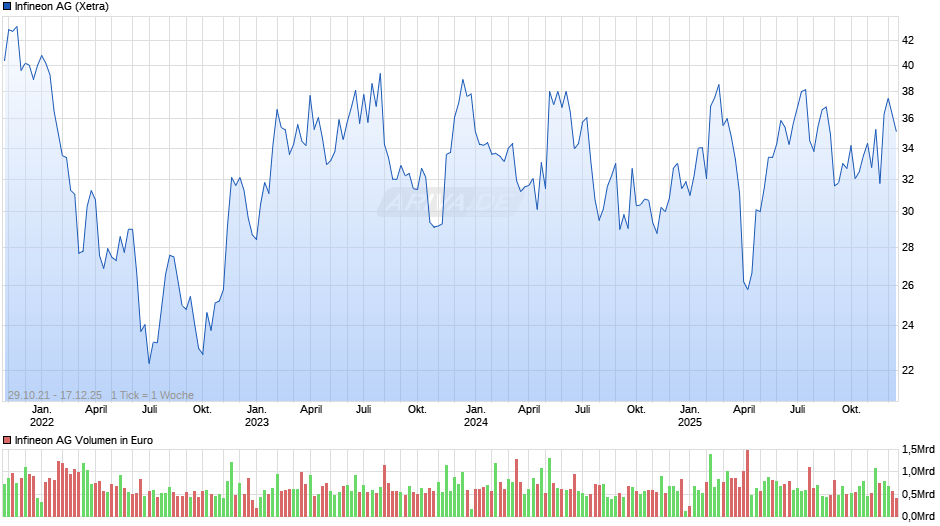The height and width of the screenshot is (526, 940).
Task: Click the 'Jan. 2024' time axis label
Action: click(x=476, y=416)
